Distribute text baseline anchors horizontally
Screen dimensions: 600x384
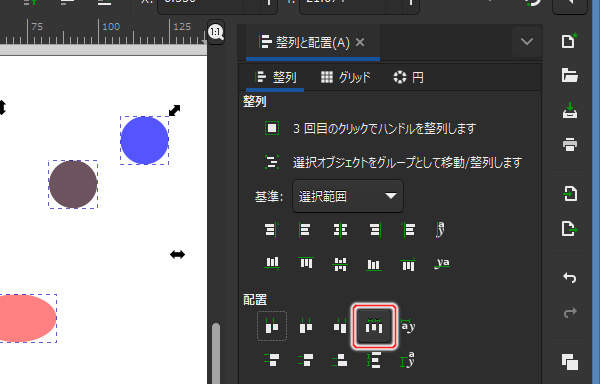[x=408, y=326]
